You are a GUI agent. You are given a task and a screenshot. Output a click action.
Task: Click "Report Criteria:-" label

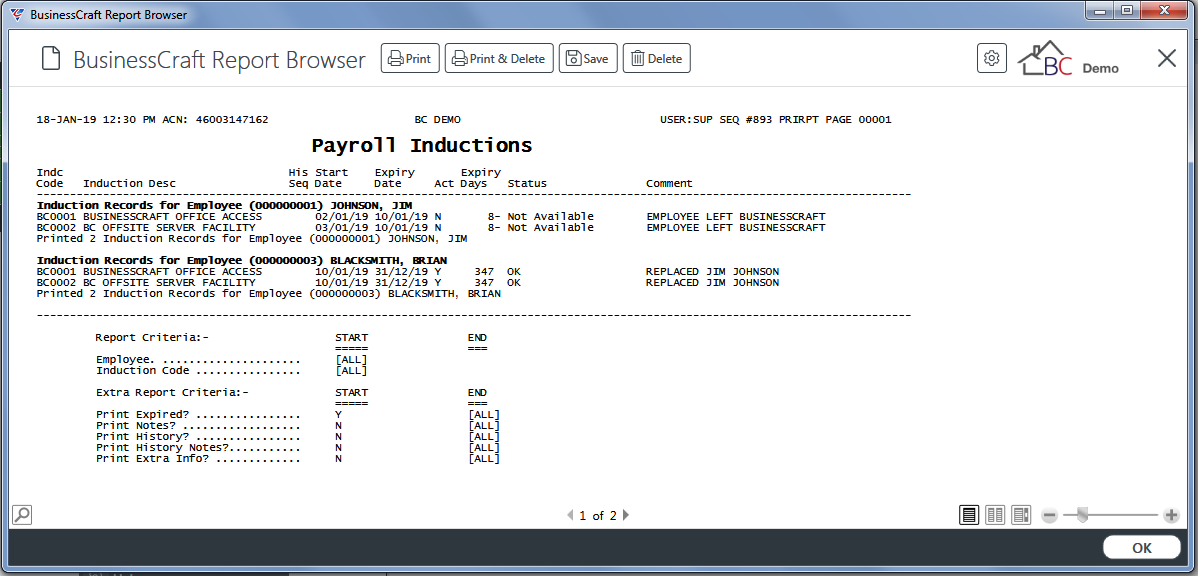(152, 338)
